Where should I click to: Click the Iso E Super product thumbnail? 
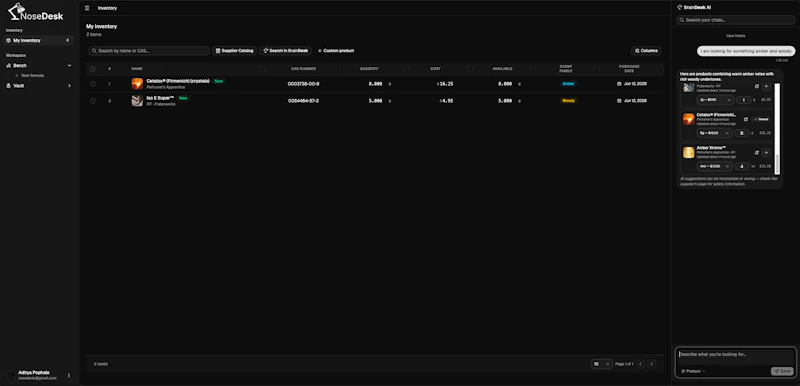click(137, 101)
